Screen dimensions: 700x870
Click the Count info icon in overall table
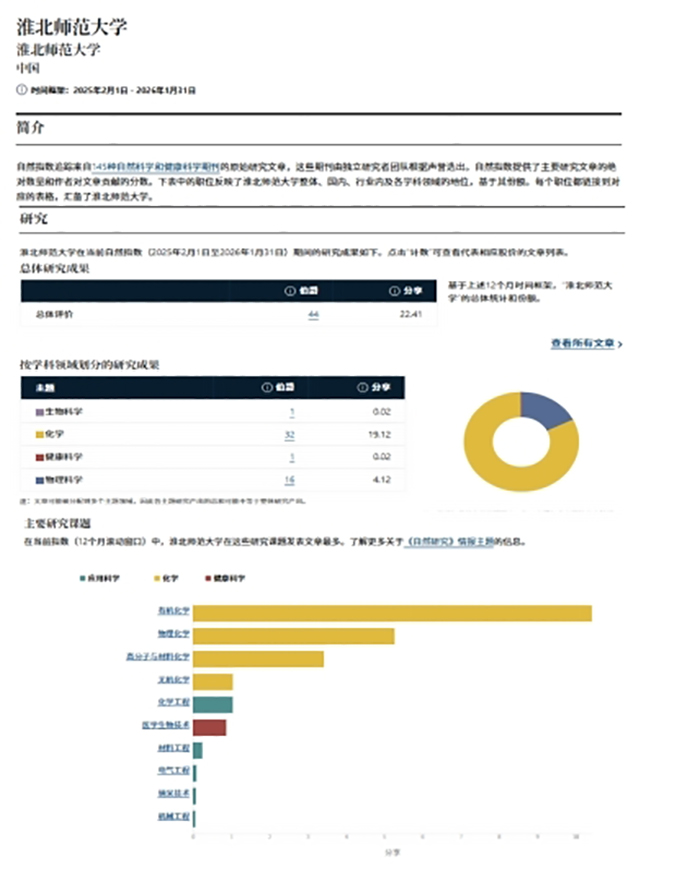pos(290,291)
